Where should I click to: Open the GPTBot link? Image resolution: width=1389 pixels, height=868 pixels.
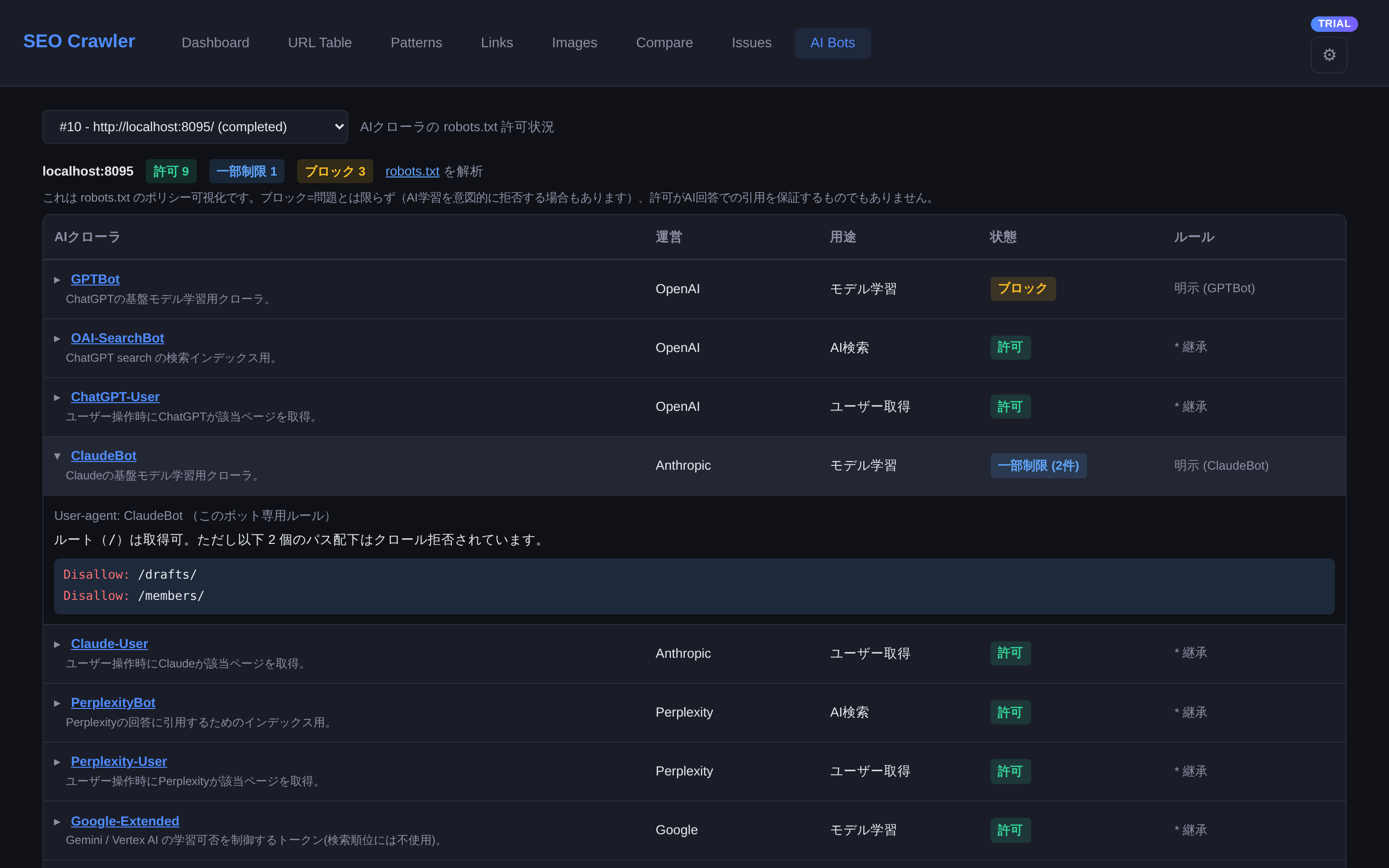click(x=95, y=279)
